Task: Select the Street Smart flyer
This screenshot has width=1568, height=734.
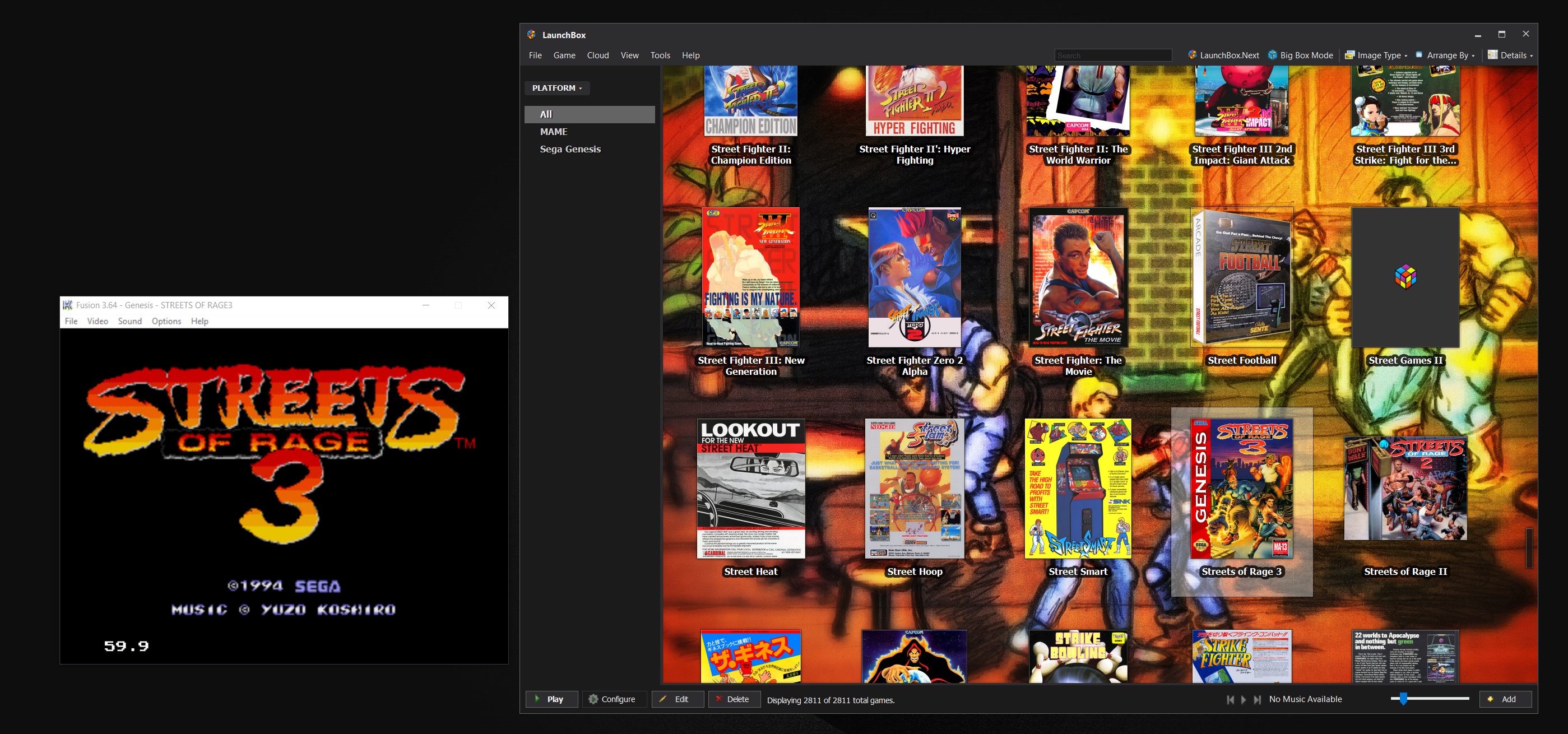Action: pos(1078,488)
